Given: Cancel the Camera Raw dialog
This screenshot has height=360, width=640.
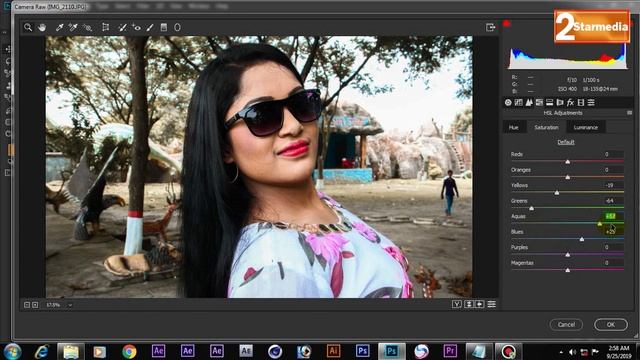Looking at the screenshot, I should pyautogui.click(x=566, y=324).
